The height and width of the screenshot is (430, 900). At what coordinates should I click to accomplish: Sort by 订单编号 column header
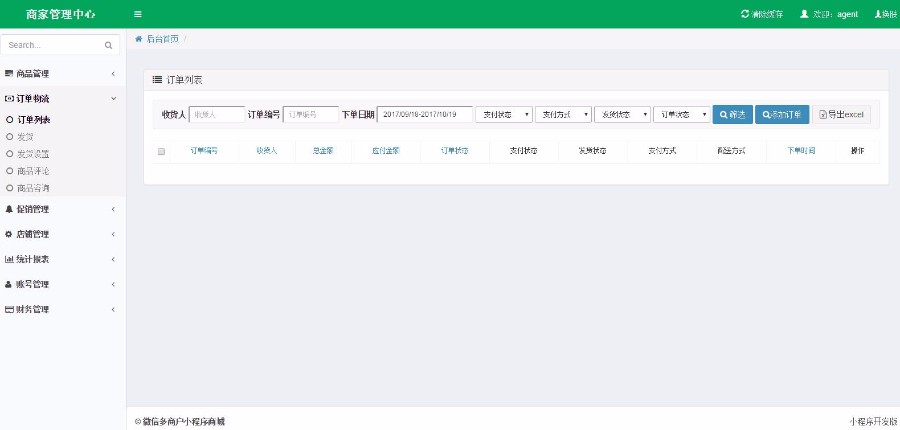pyautogui.click(x=204, y=151)
